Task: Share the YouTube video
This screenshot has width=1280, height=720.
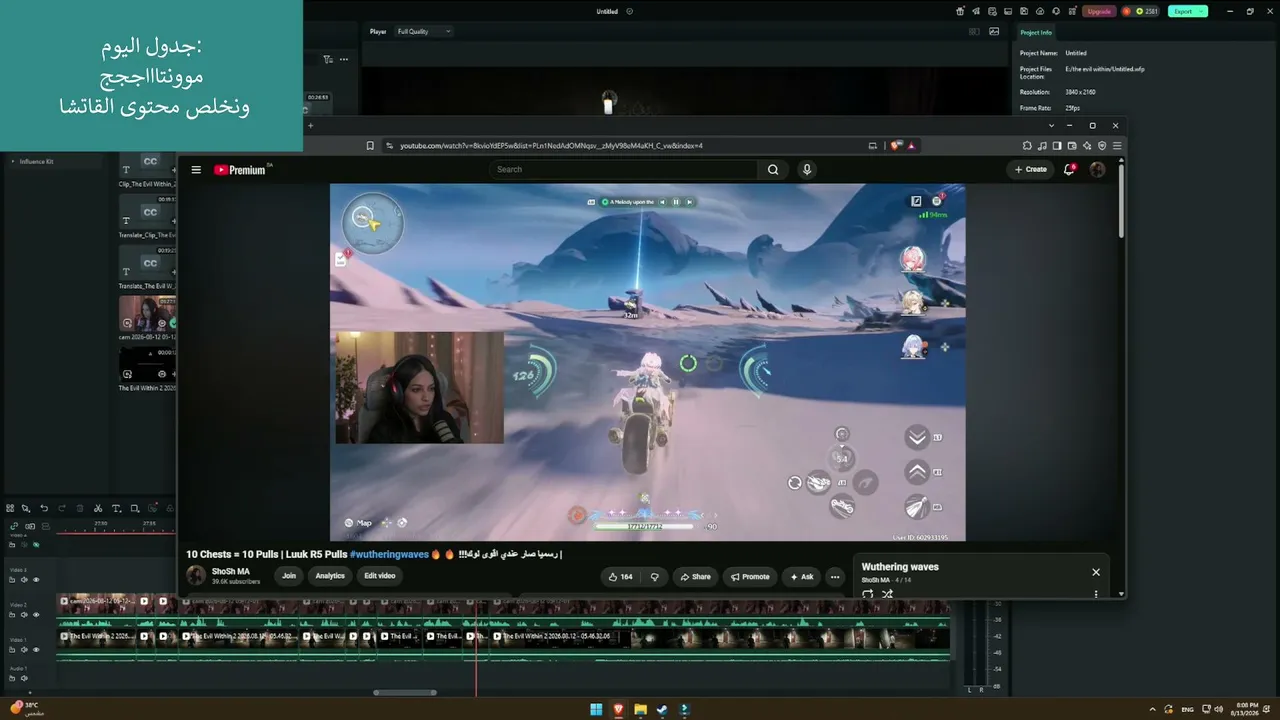Action: (x=695, y=577)
